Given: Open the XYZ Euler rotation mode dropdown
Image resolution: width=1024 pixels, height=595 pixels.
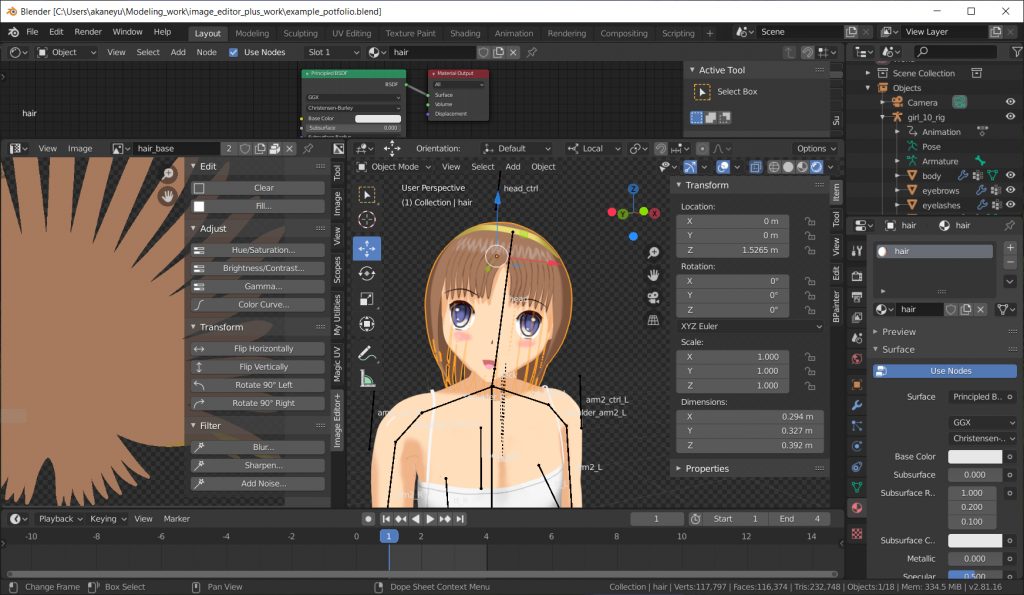Looking at the screenshot, I should (x=750, y=326).
